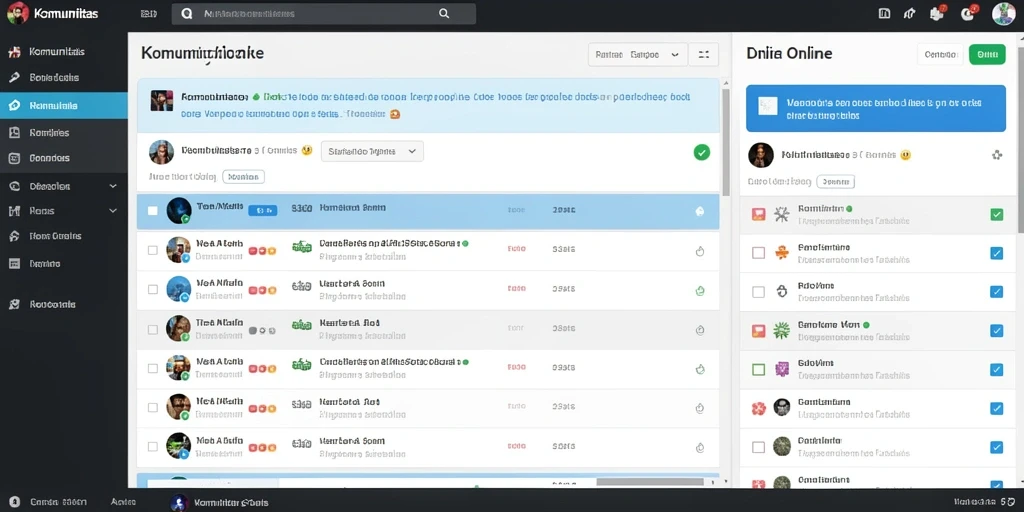Click the blue tag badge in the highlighted row
Screen dimensions: 1024x512
[263, 210]
